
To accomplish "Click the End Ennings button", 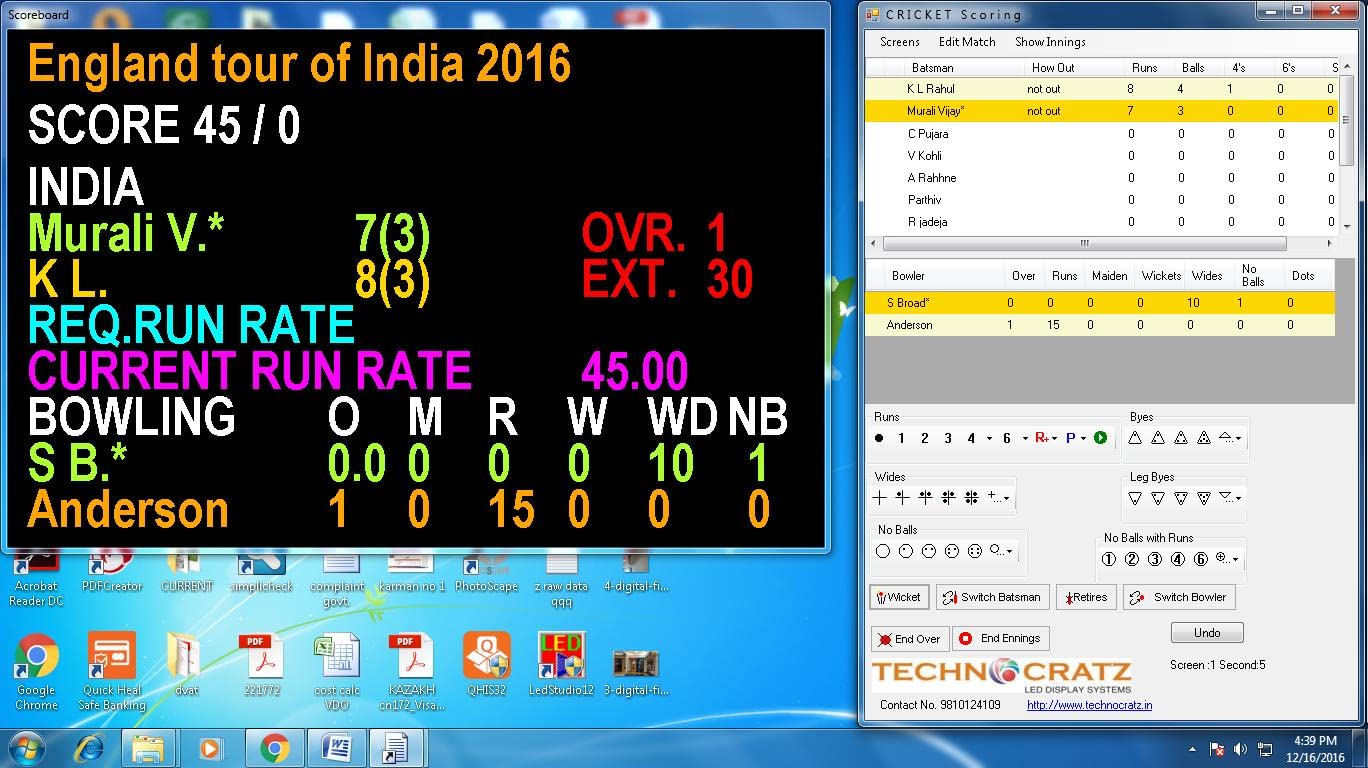I will pos(1001,638).
